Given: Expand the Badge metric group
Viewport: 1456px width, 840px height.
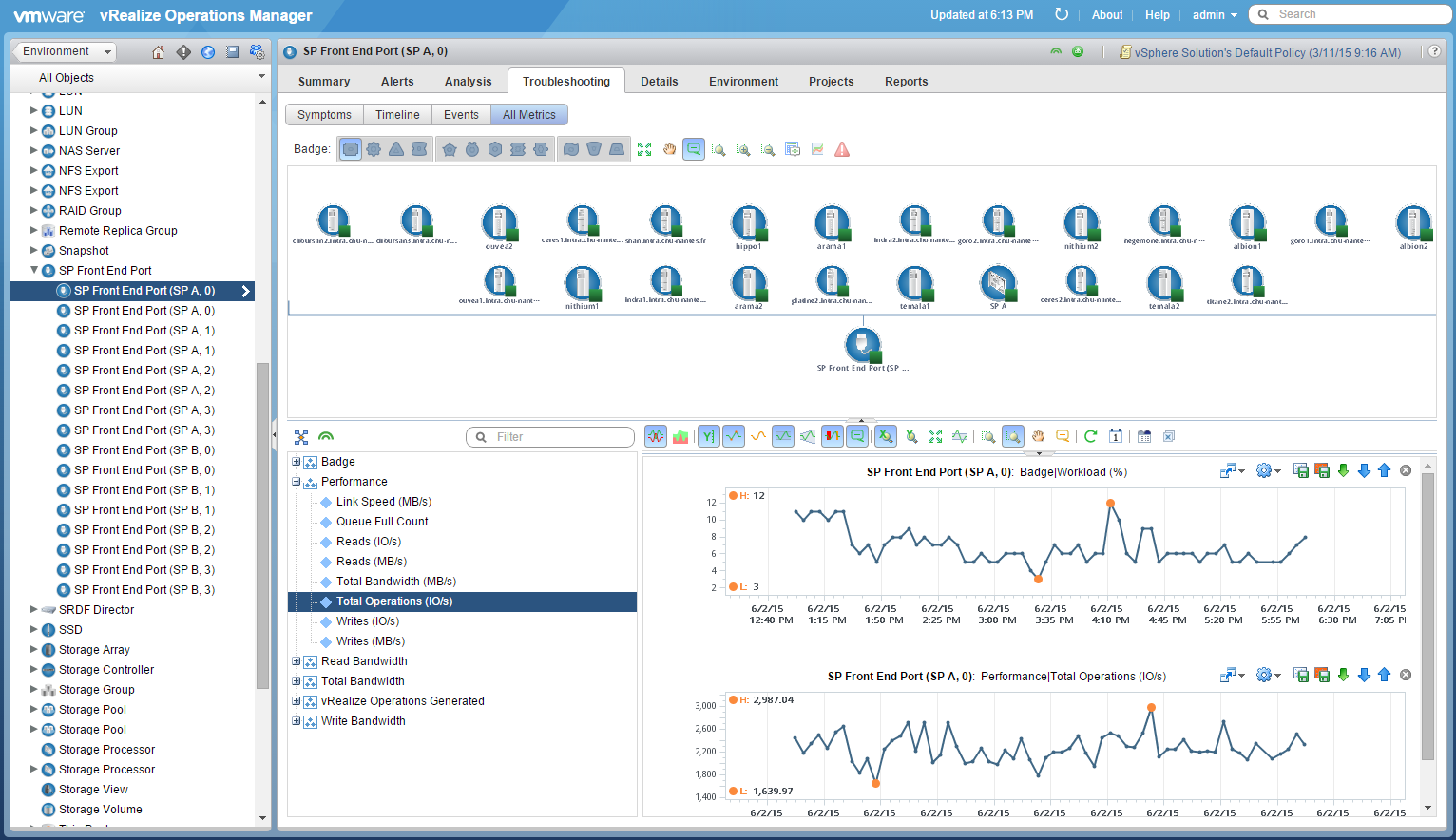Looking at the screenshot, I should coord(296,462).
